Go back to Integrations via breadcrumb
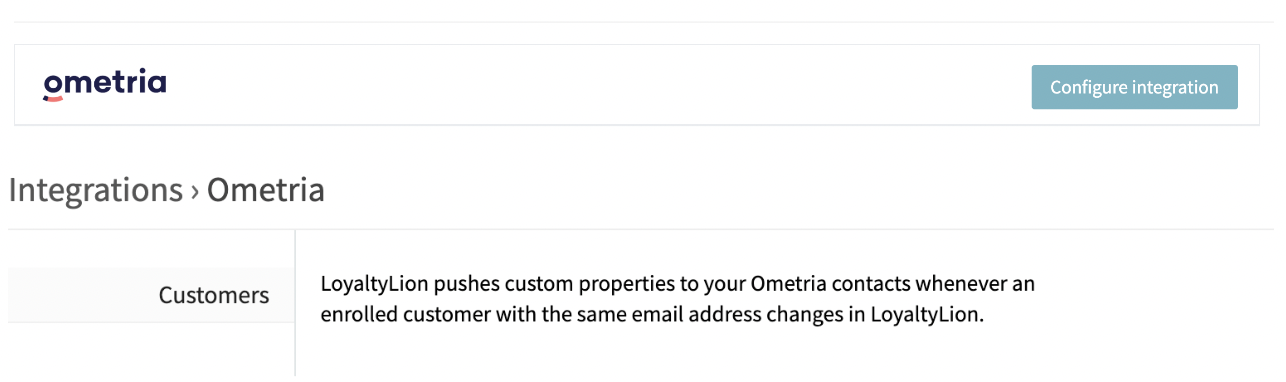The width and height of the screenshot is (1286, 382). click(x=96, y=189)
